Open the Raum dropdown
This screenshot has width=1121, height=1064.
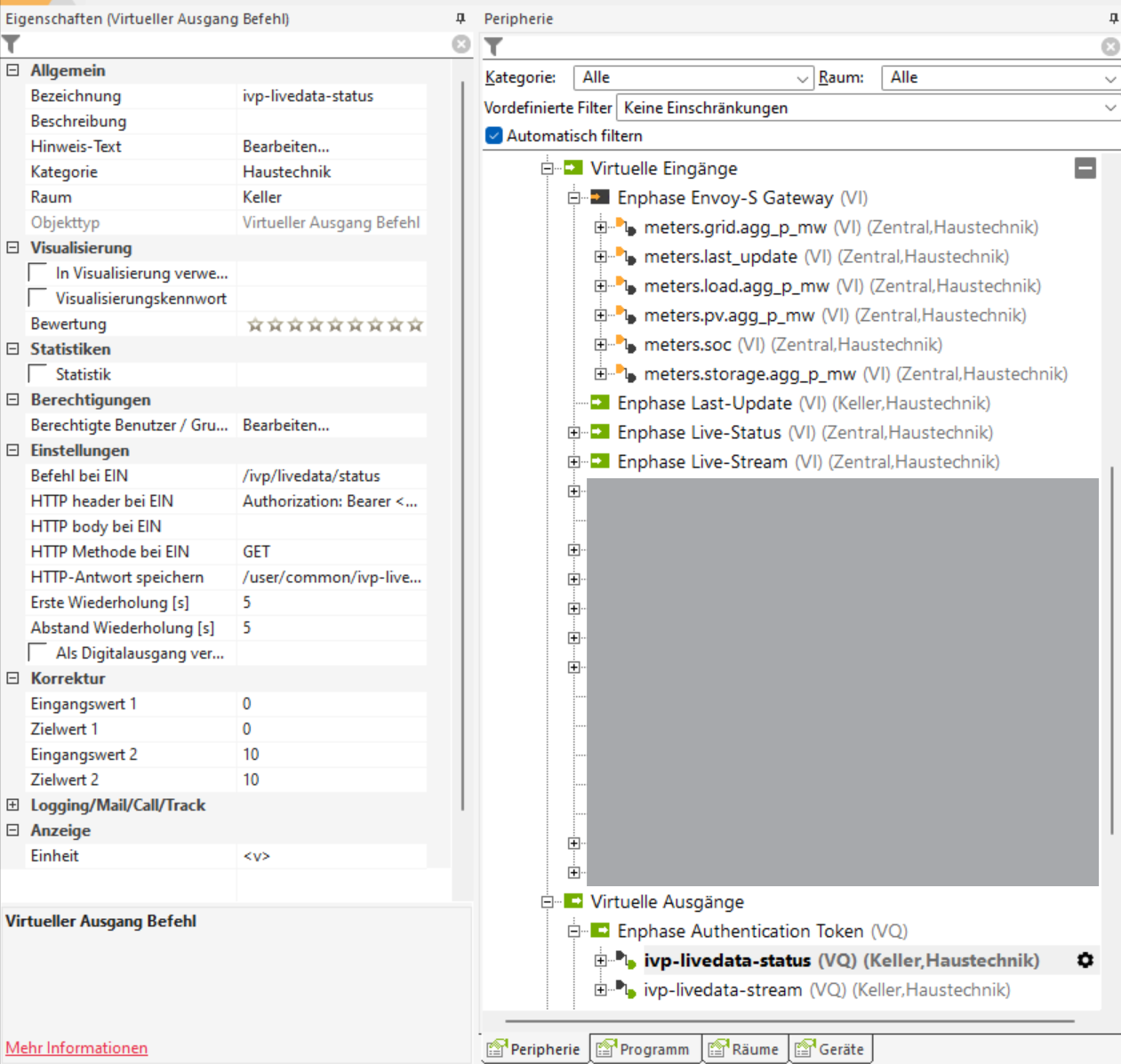(1001, 78)
